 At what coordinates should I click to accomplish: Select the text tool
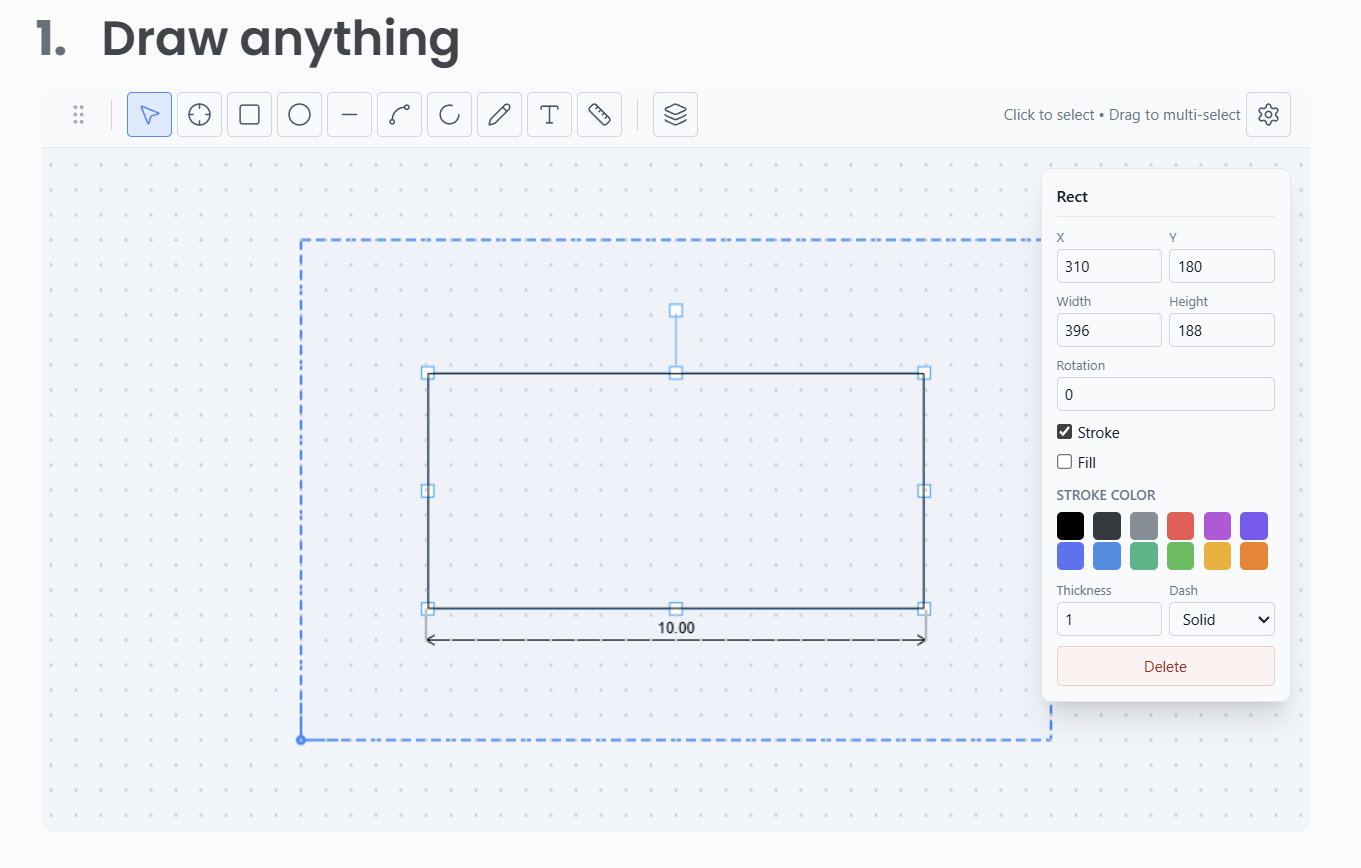549,115
